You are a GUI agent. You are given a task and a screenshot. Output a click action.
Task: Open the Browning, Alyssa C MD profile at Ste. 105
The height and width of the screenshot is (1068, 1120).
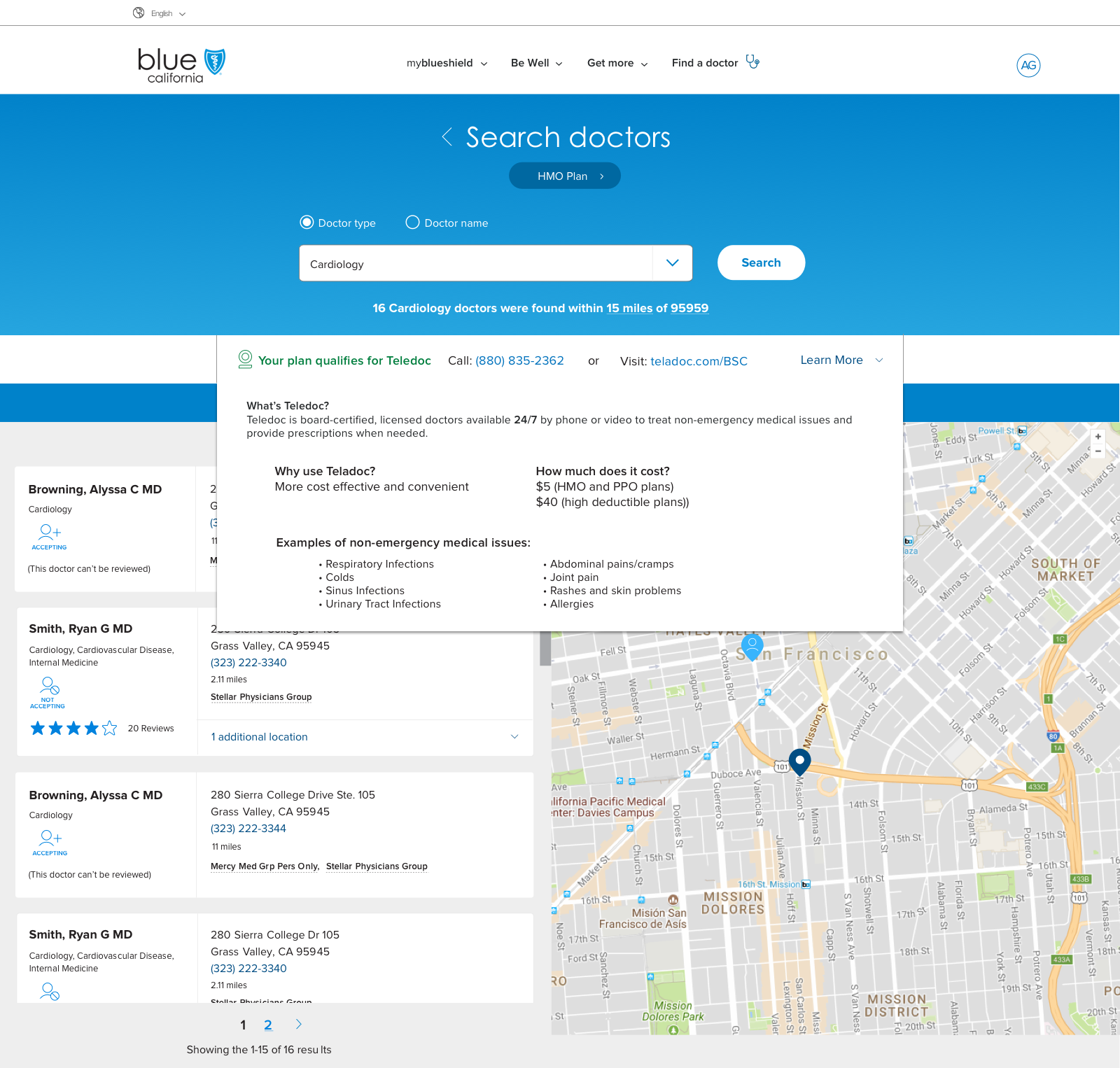coord(96,795)
